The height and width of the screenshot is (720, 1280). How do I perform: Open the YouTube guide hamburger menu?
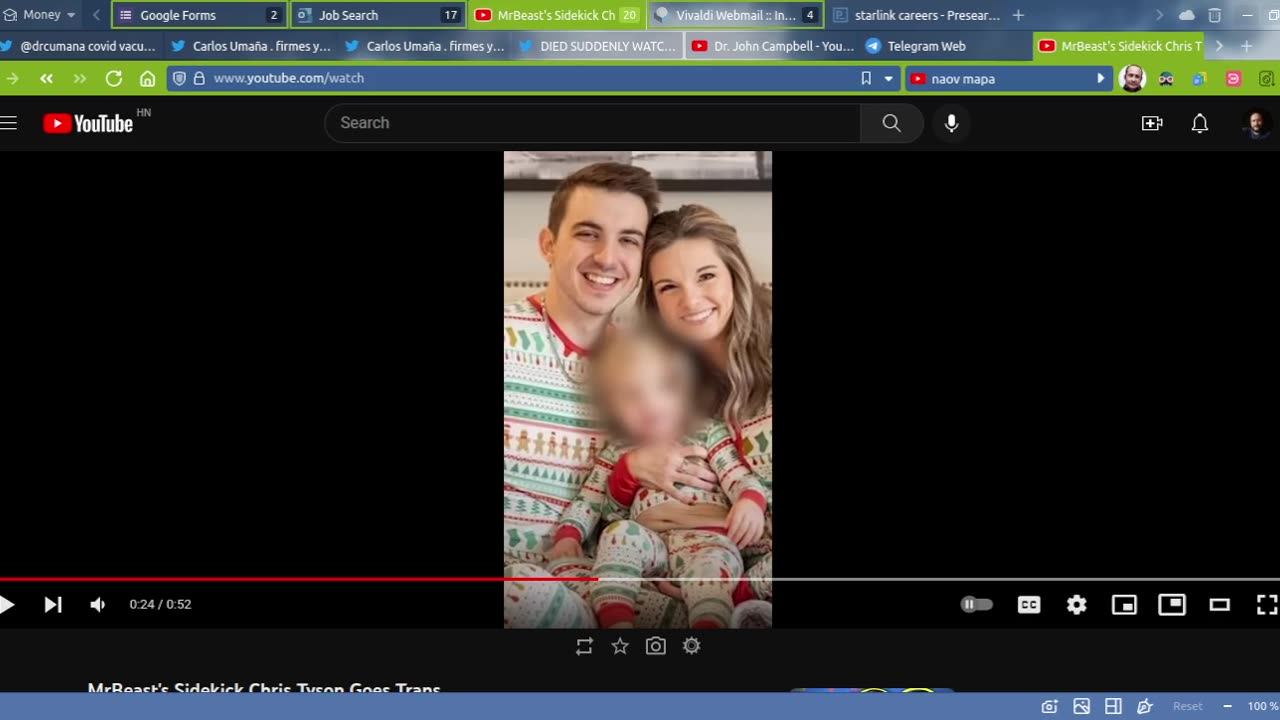point(8,123)
